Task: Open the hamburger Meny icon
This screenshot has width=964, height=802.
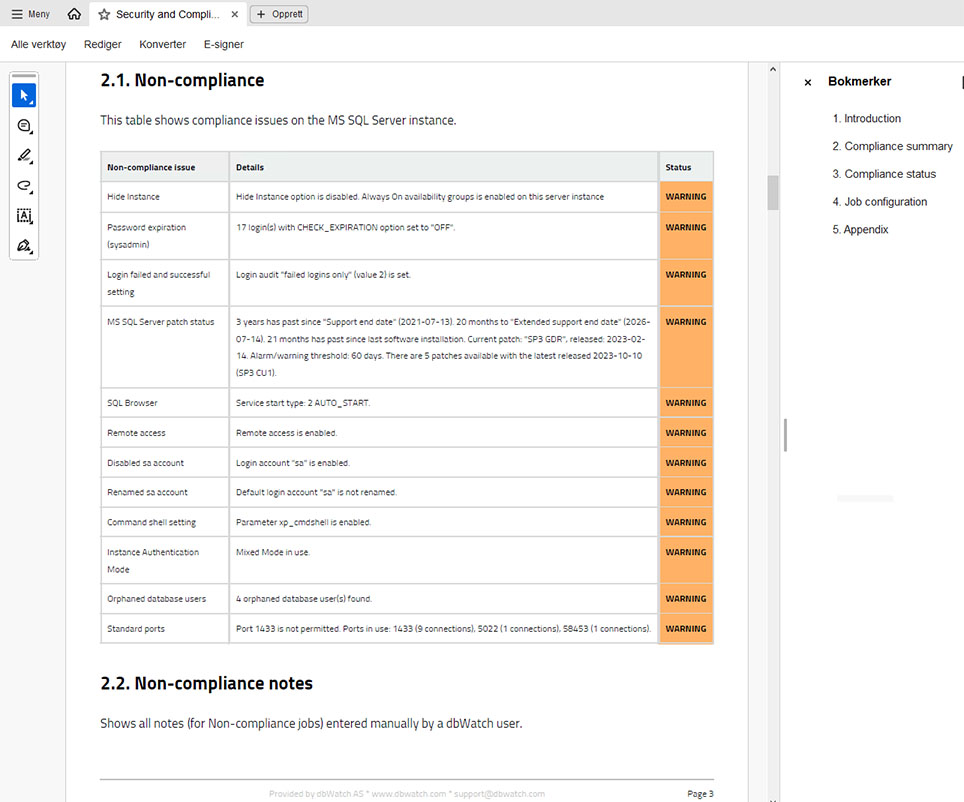Action: [x=18, y=14]
